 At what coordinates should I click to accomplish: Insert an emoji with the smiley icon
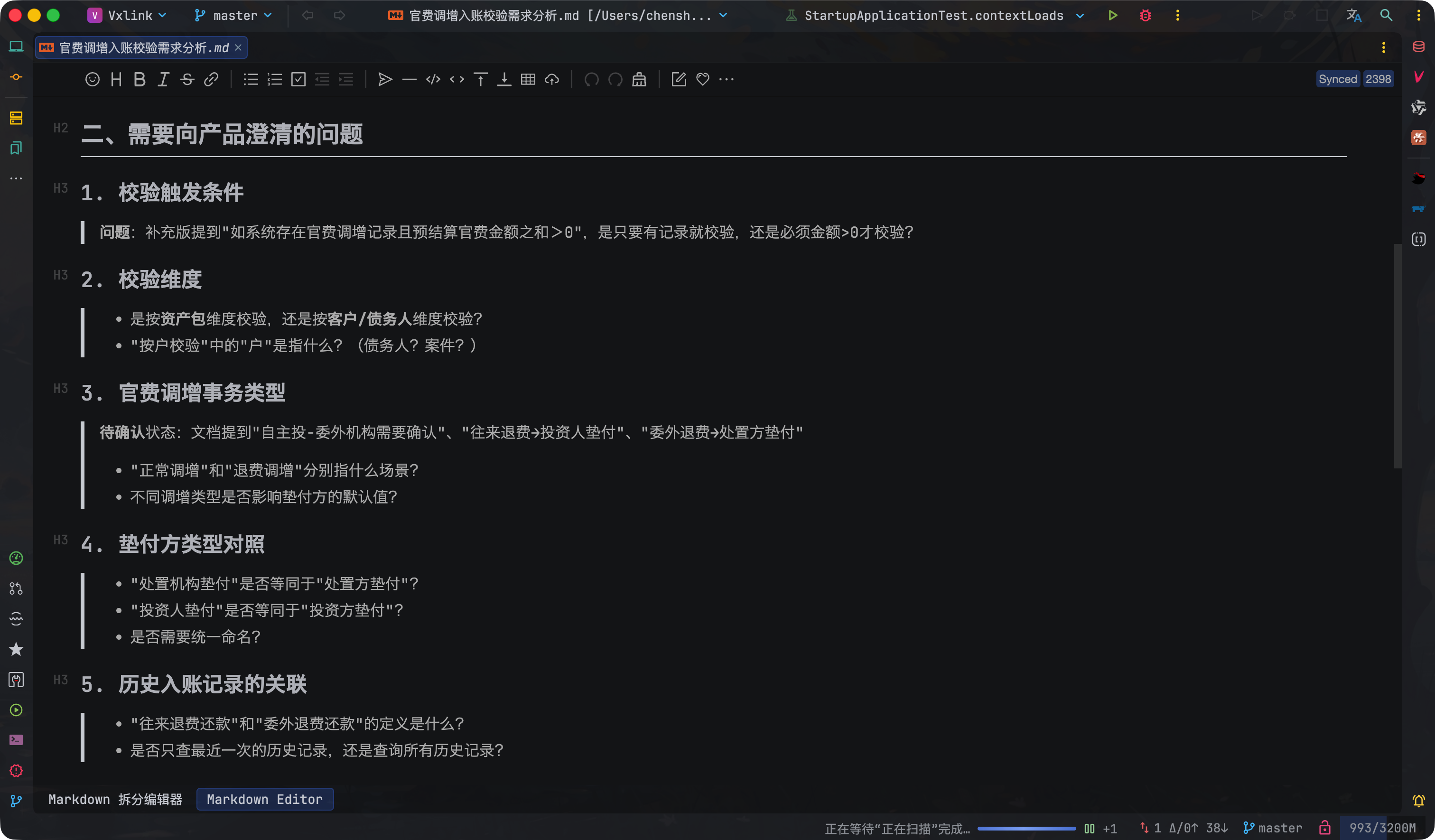(x=92, y=79)
